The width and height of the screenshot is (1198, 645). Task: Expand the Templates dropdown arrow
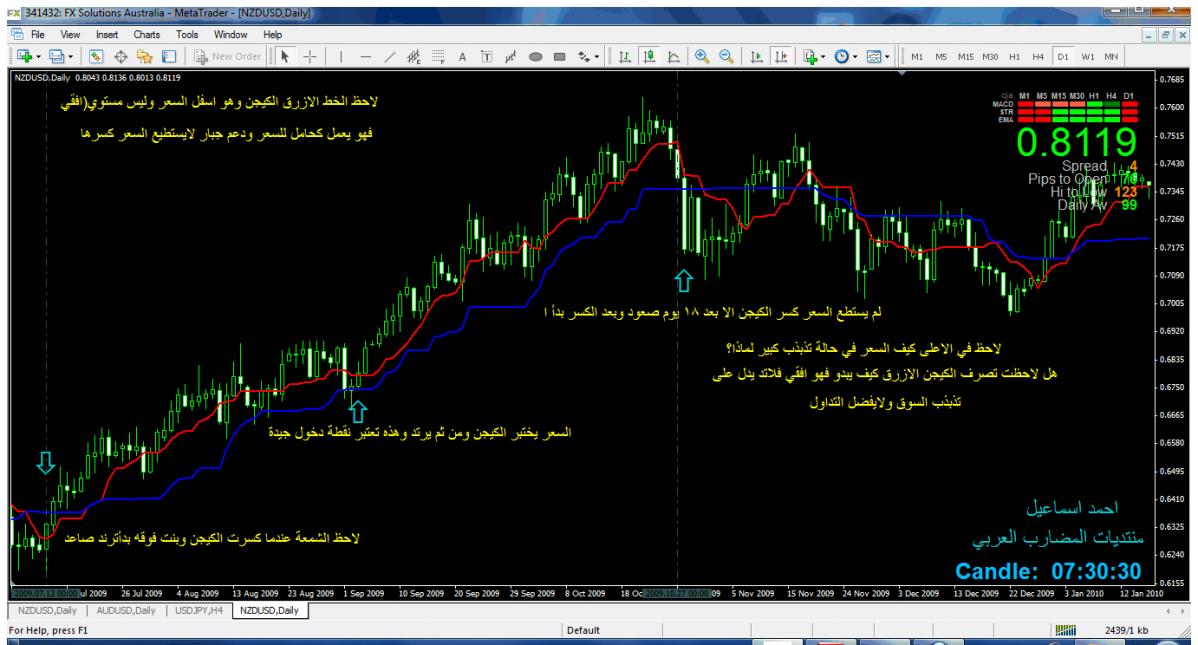887,57
